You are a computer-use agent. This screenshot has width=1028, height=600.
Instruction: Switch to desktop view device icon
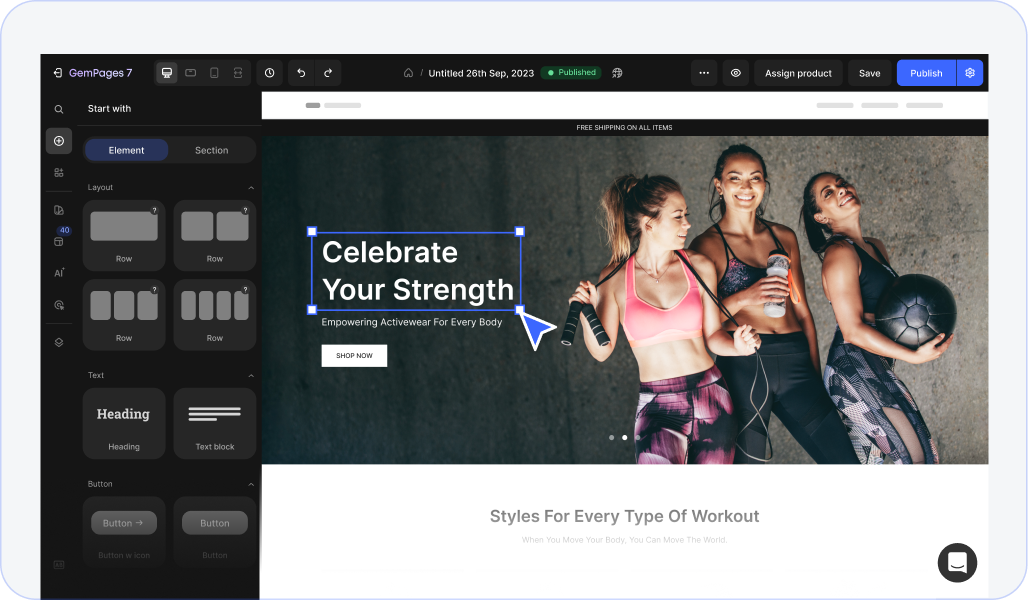point(167,73)
